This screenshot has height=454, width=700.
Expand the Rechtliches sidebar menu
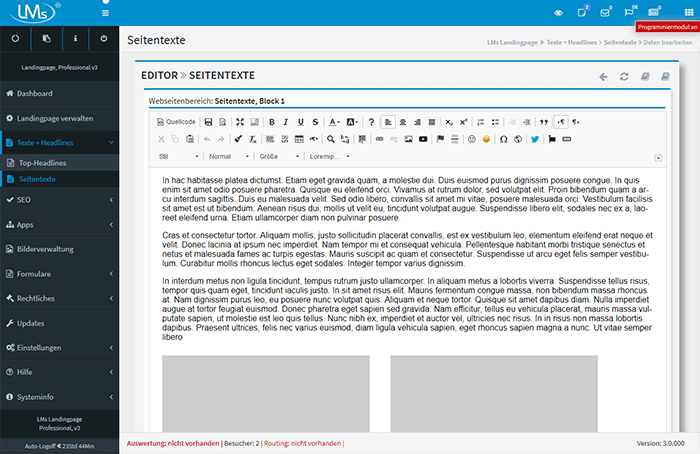[59, 298]
